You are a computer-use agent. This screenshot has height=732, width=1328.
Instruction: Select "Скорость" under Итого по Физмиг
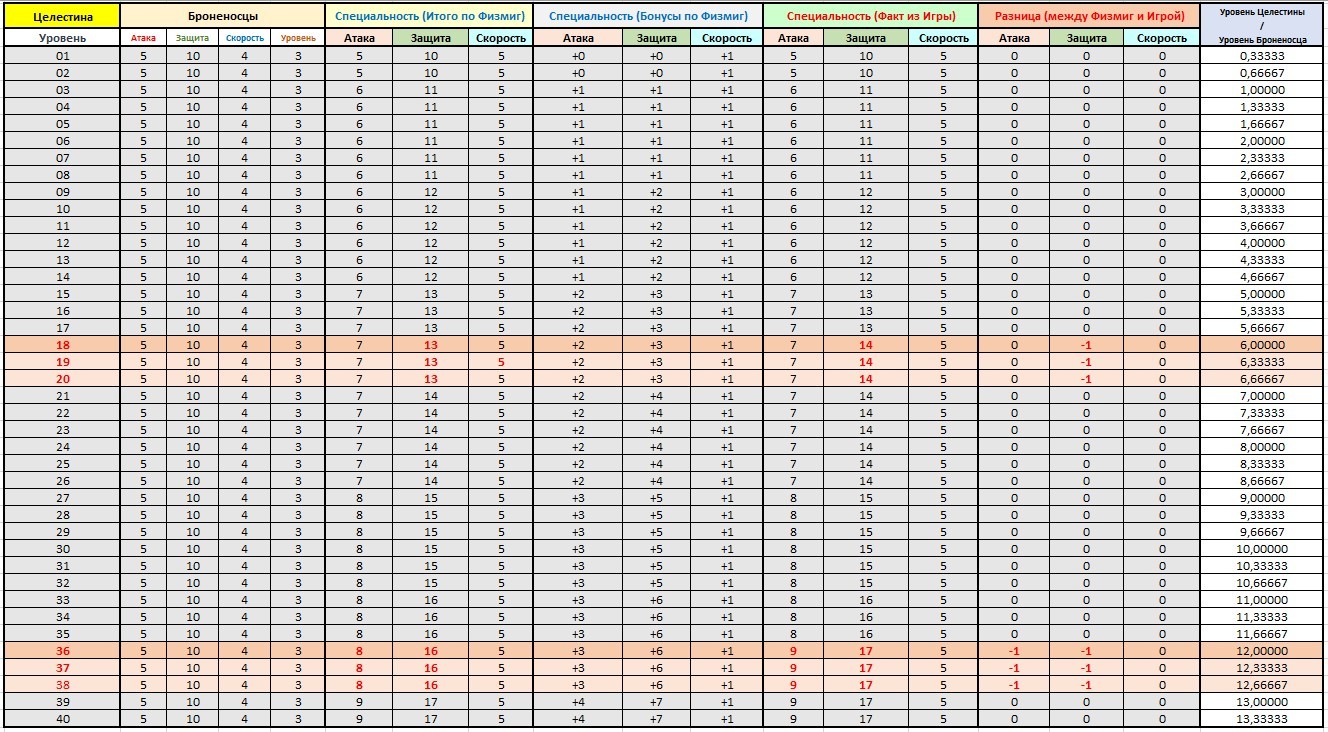pyautogui.click(x=501, y=38)
